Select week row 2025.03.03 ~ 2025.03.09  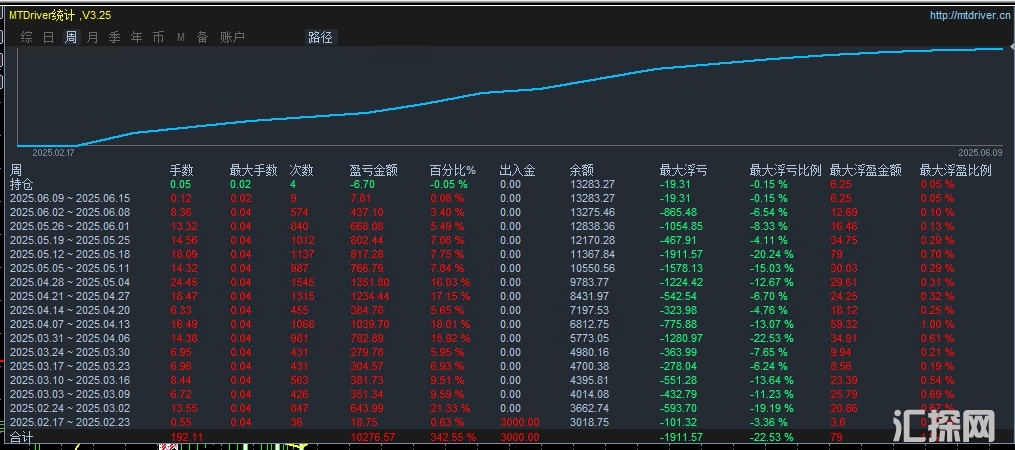(x=70, y=394)
